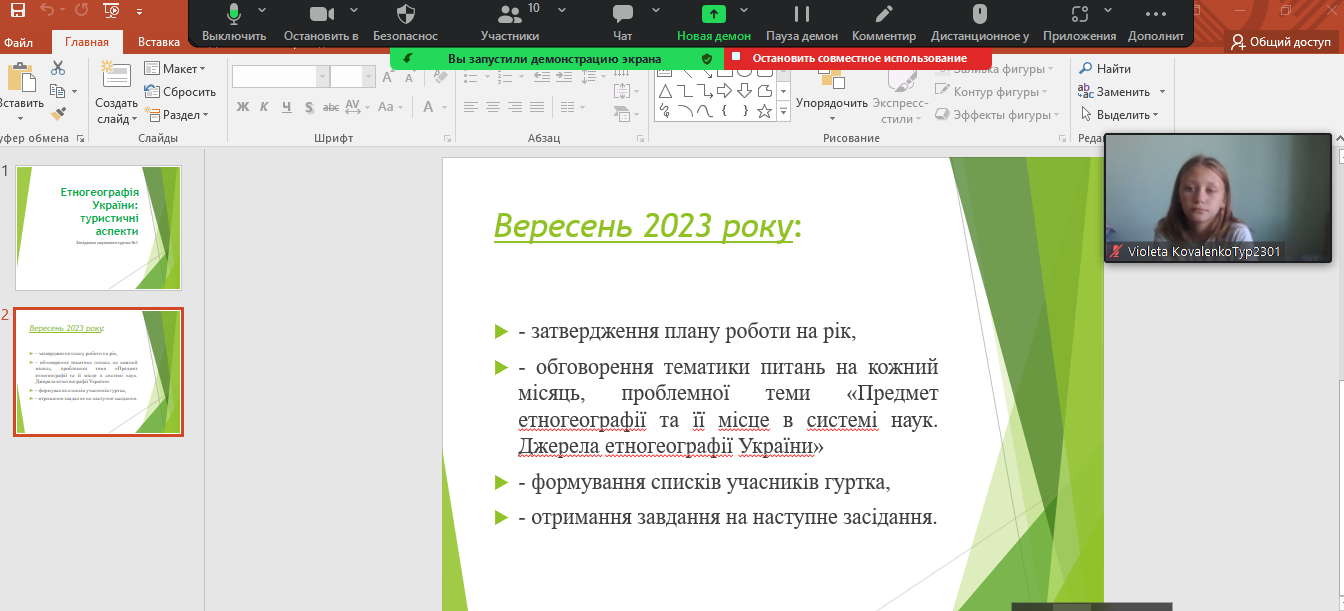This screenshot has width=1344, height=611.
Task: Open the Annotate pencil tool
Action: point(884,14)
